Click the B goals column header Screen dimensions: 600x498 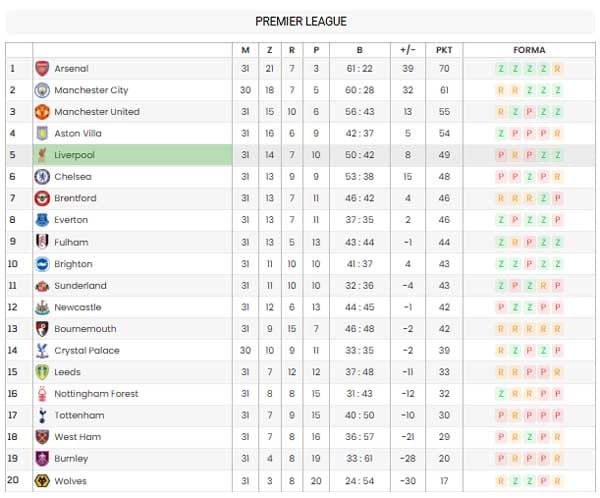click(359, 50)
